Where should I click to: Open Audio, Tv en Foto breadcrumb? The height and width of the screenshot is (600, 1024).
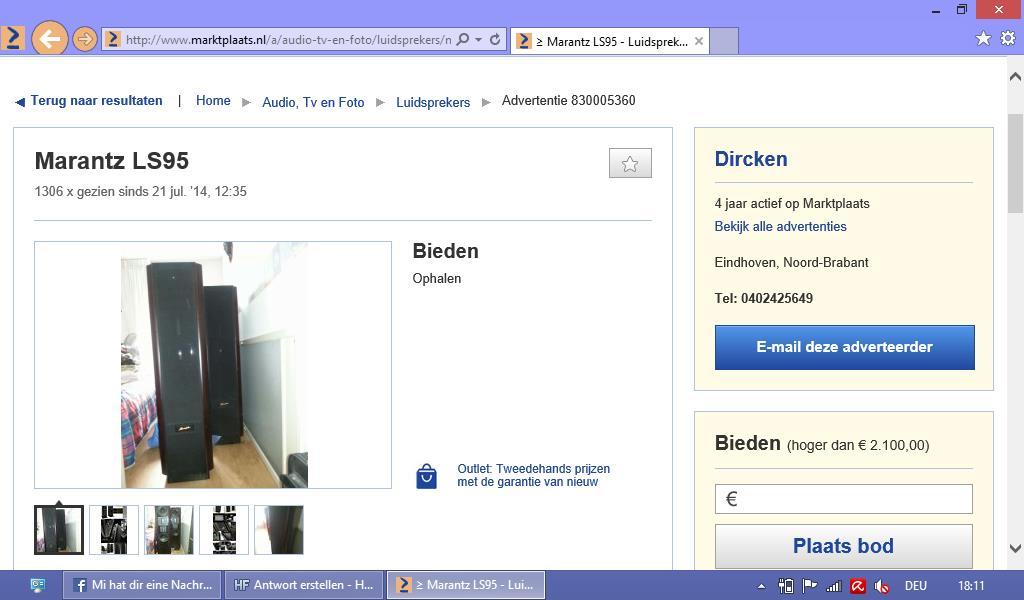(313, 103)
